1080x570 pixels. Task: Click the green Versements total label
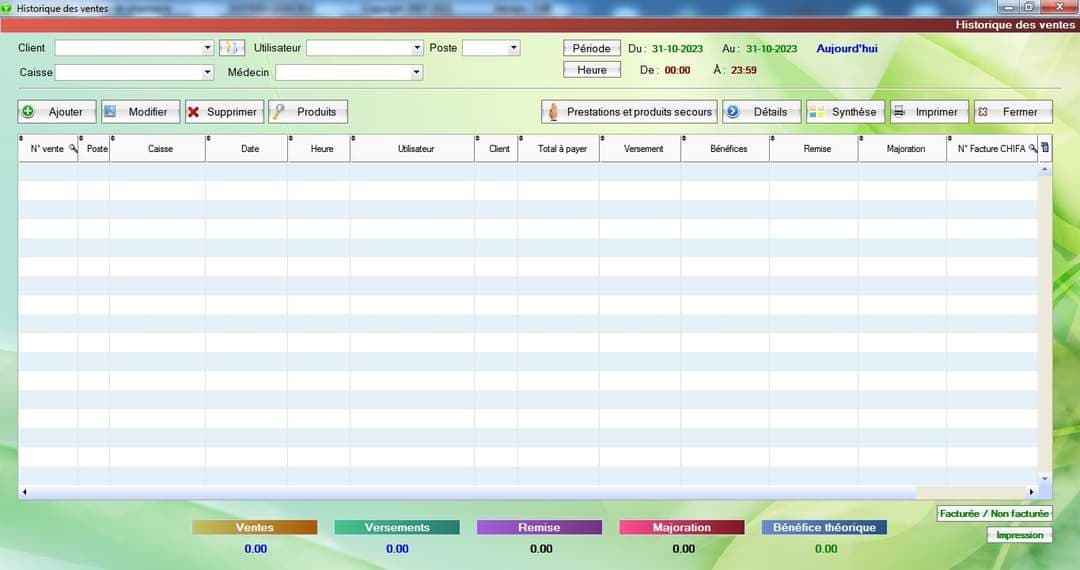tap(397, 527)
